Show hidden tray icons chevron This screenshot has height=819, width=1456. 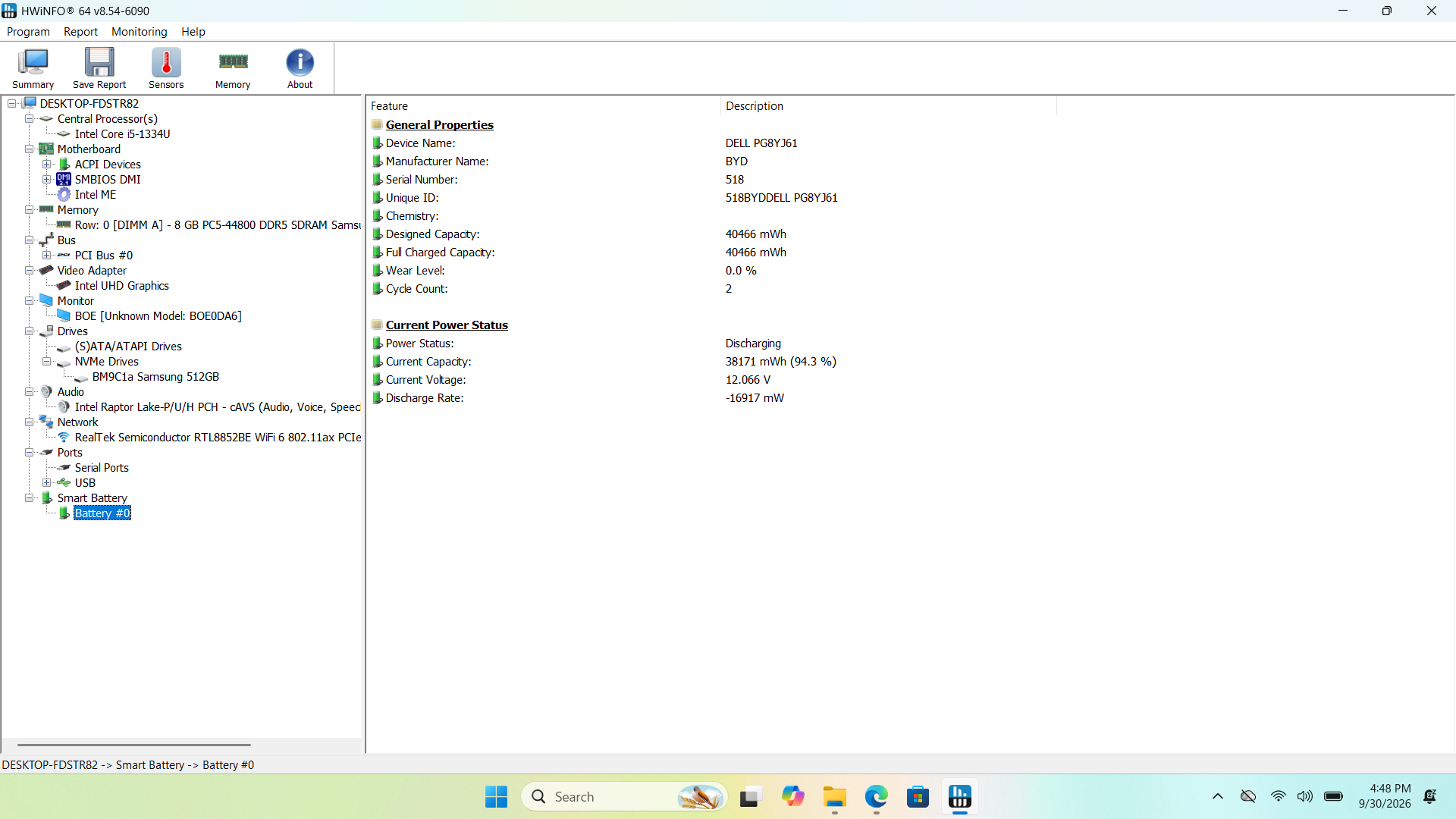tap(1217, 797)
